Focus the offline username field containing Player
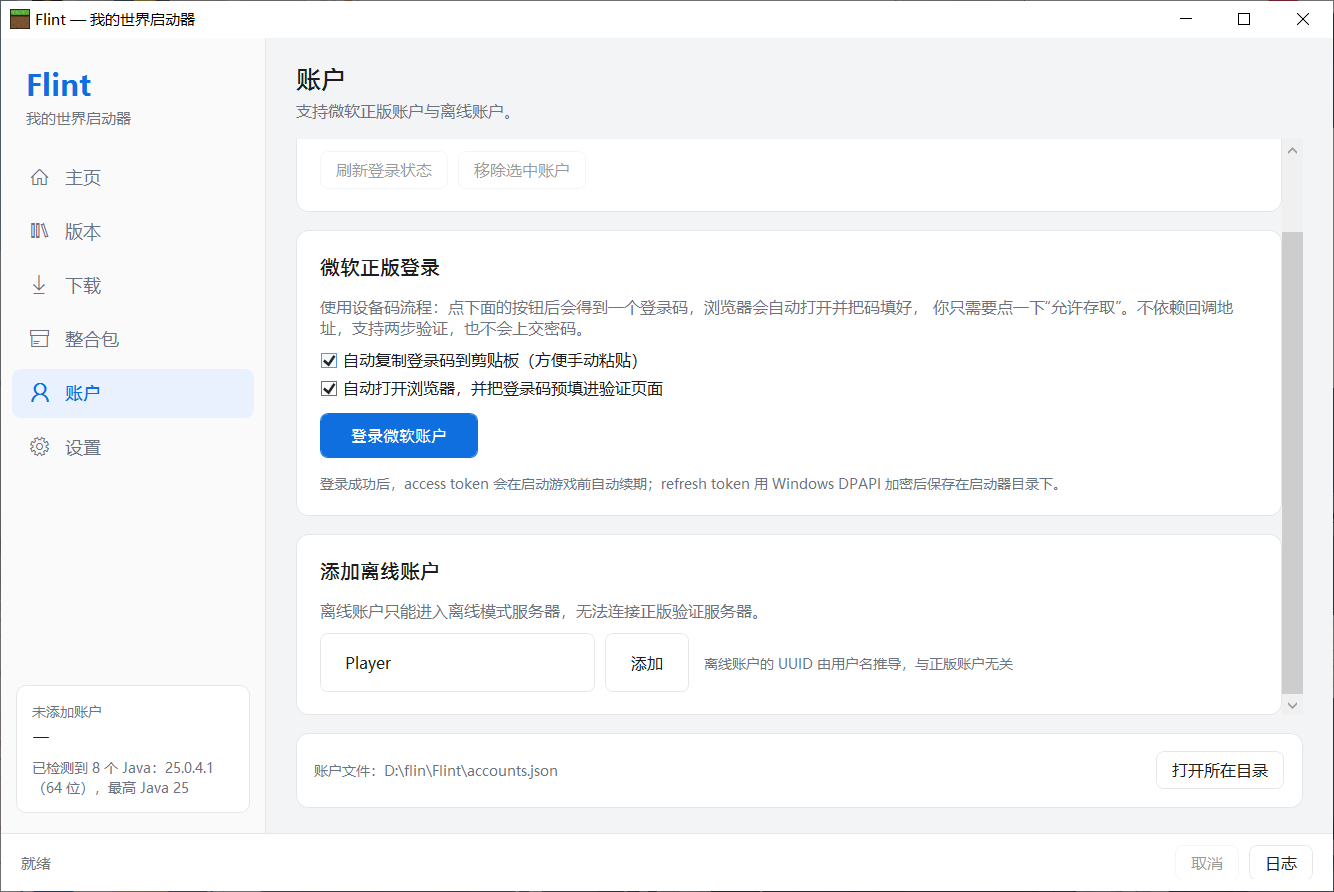 coord(457,663)
